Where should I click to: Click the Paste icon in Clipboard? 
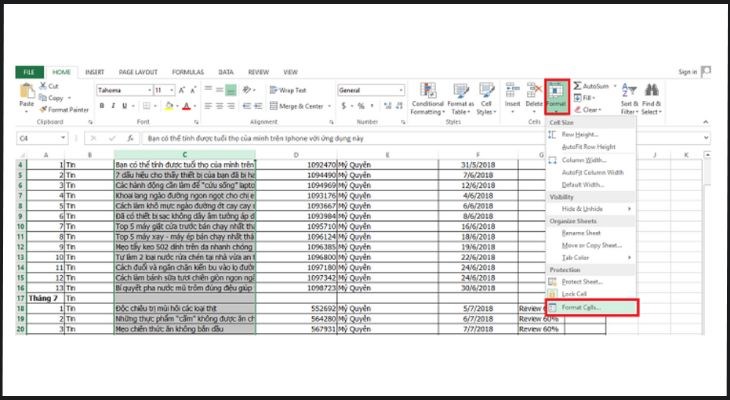point(26,92)
